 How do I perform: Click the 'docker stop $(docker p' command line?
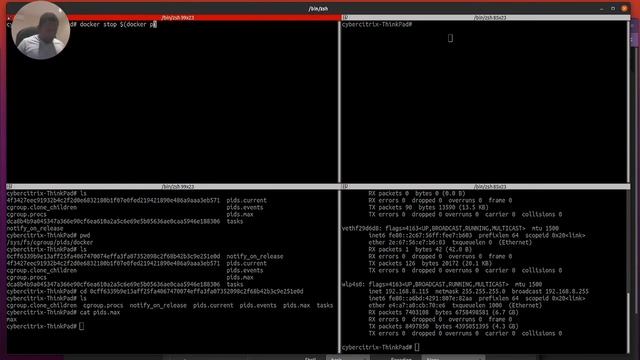118,24
